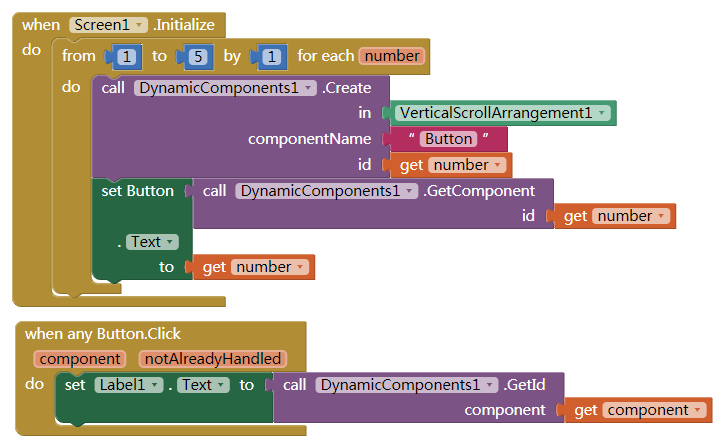Viewport: 717px width, 444px height.
Task: Open 'get number' dropdown beside Create id
Action: 469,165
